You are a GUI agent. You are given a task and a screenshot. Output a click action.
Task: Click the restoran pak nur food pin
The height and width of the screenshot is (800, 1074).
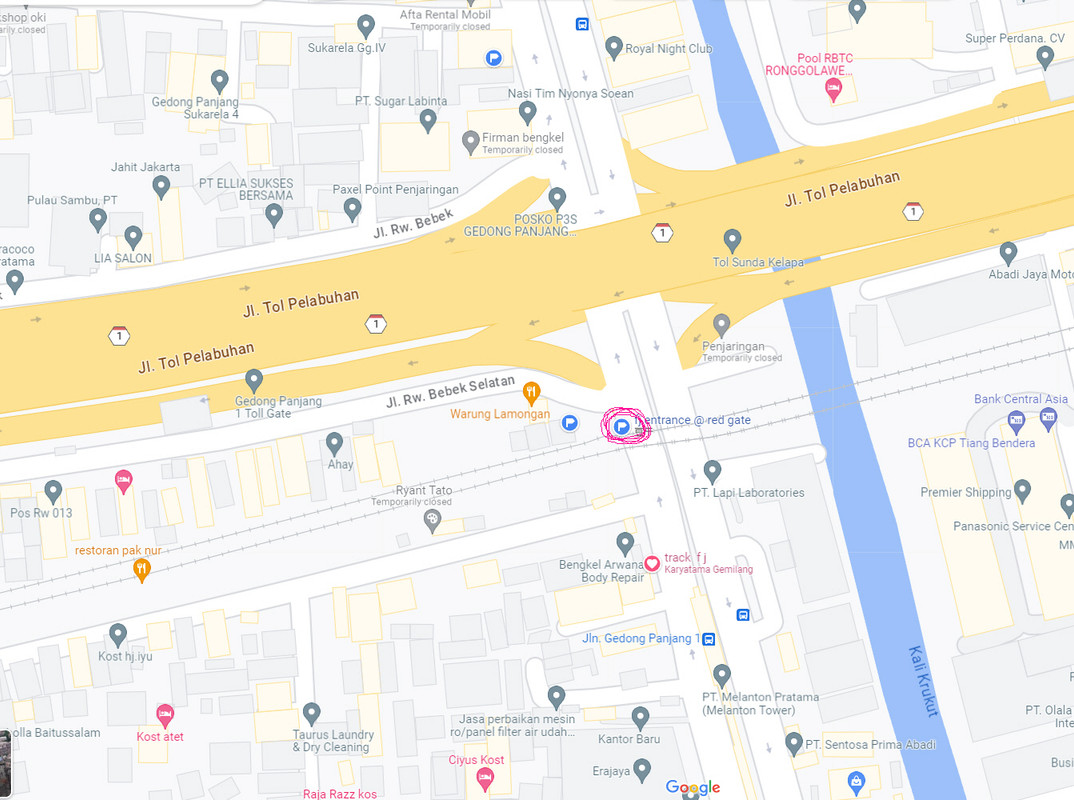pos(141,570)
